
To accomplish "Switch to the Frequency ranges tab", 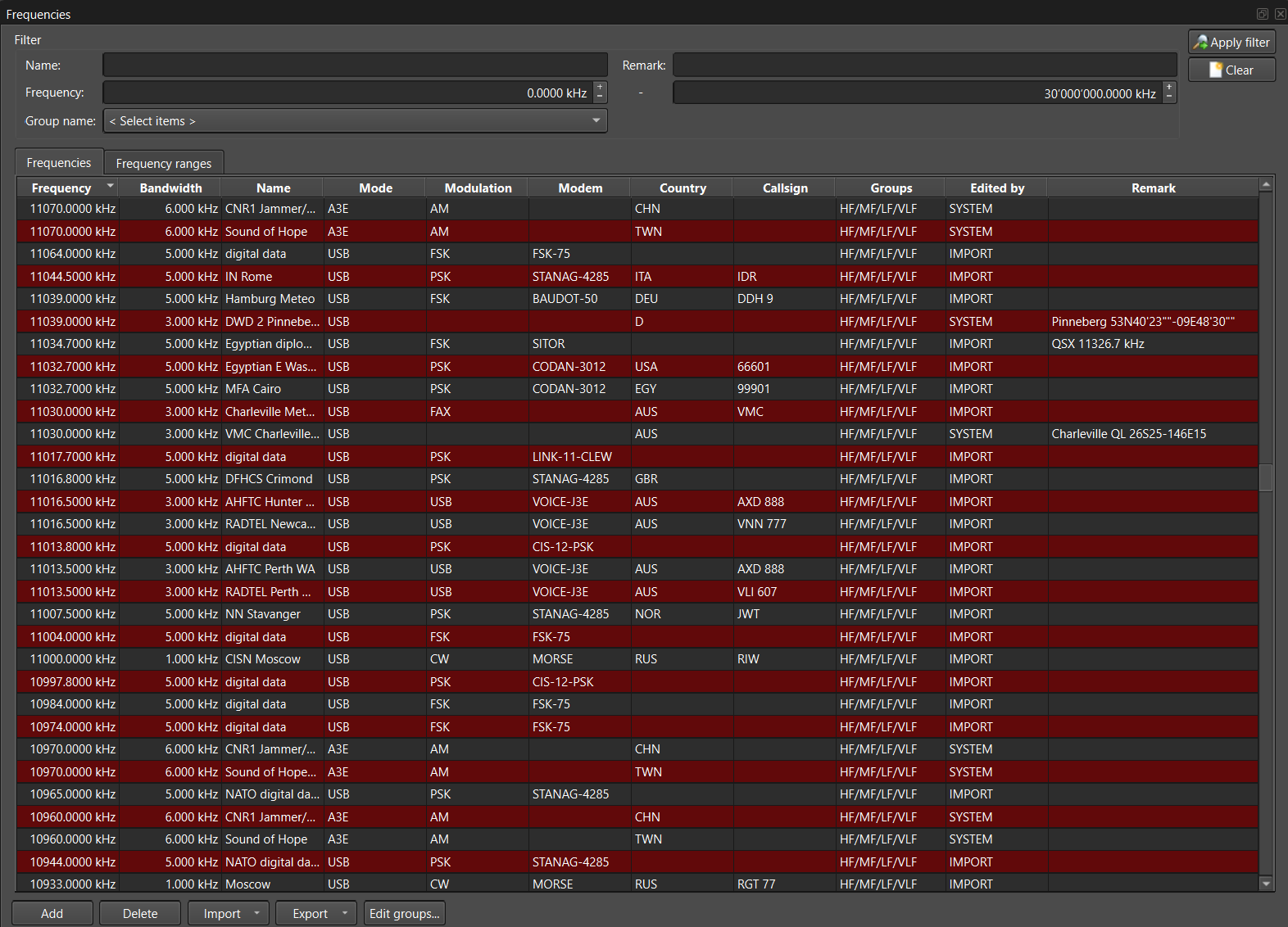I will click(x=164, y=163).
